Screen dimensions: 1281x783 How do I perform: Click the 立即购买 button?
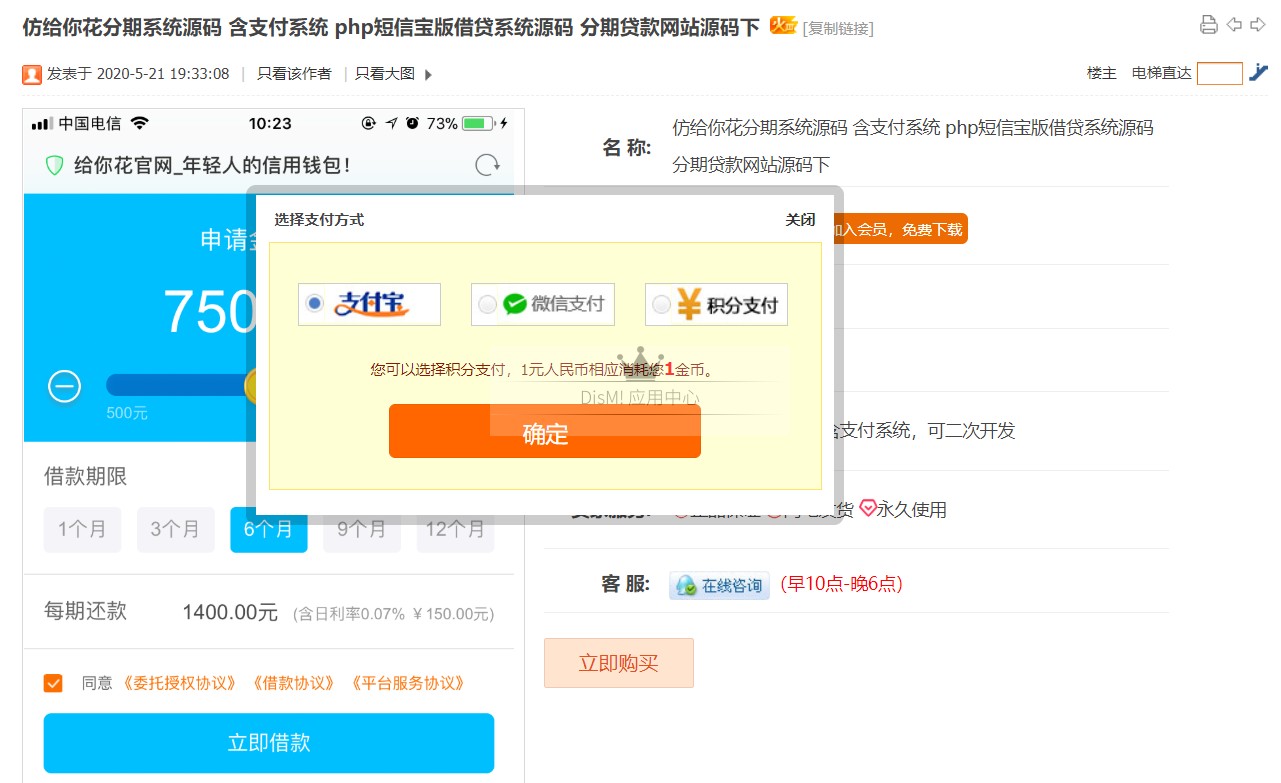pos(618,663)
